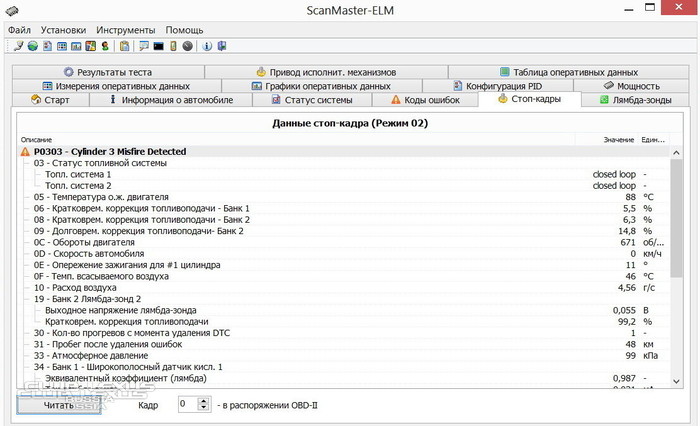
Task: Click the clipboard icon in the toolbar
Action: coord(125,46)
